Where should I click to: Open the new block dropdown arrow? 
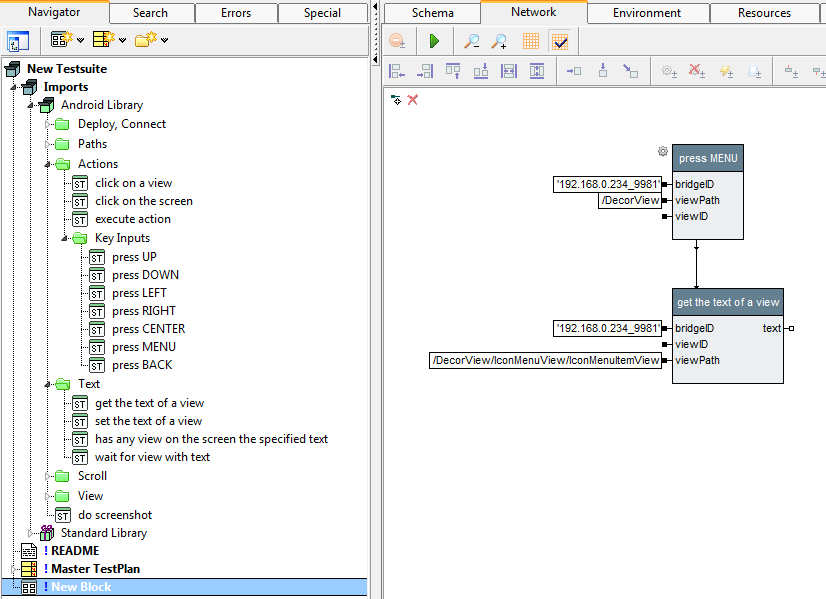[80, 41]
